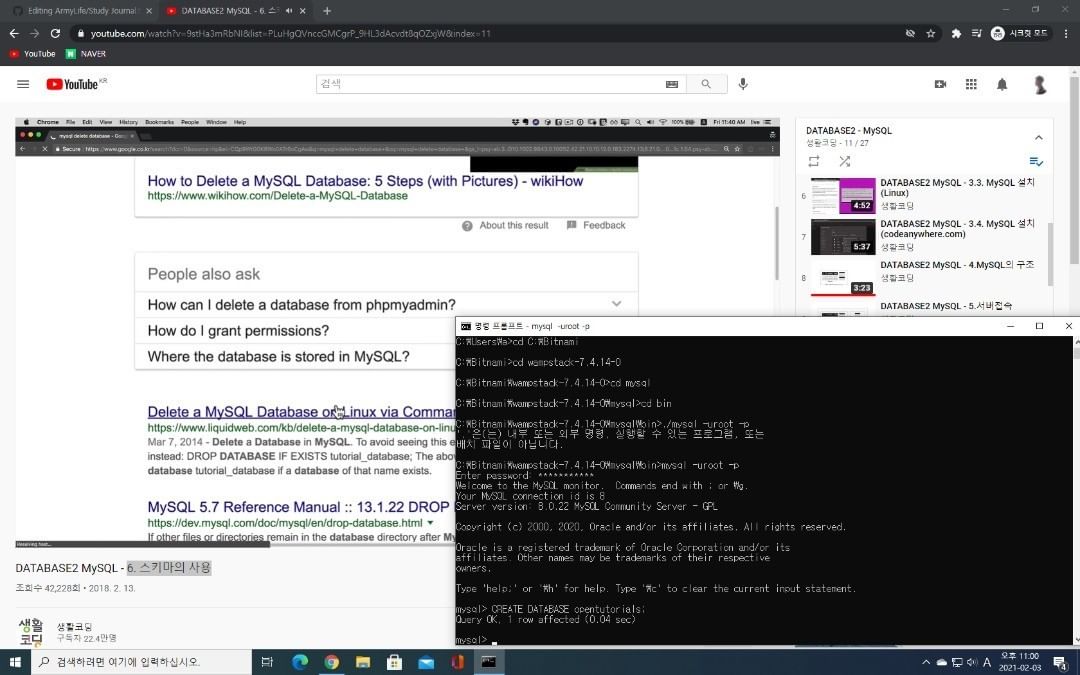Open the 5.서버접속 playlist entry
Screen dimensions: 1080x675
pos(925,308)
